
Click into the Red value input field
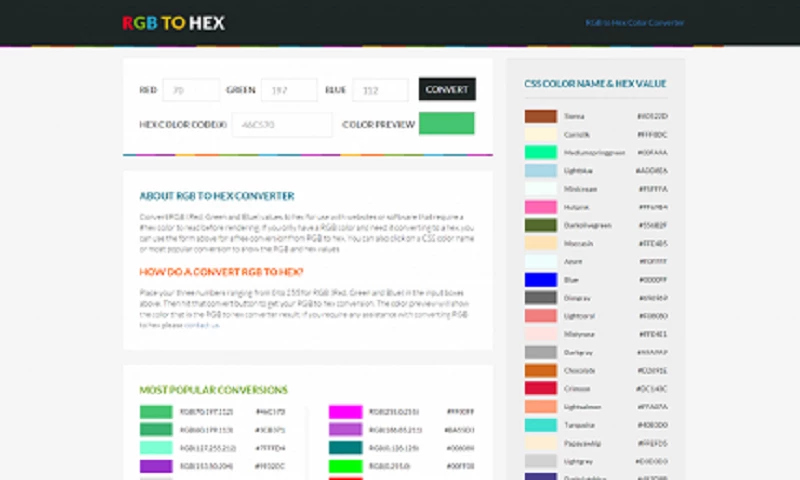coord(191,90)
